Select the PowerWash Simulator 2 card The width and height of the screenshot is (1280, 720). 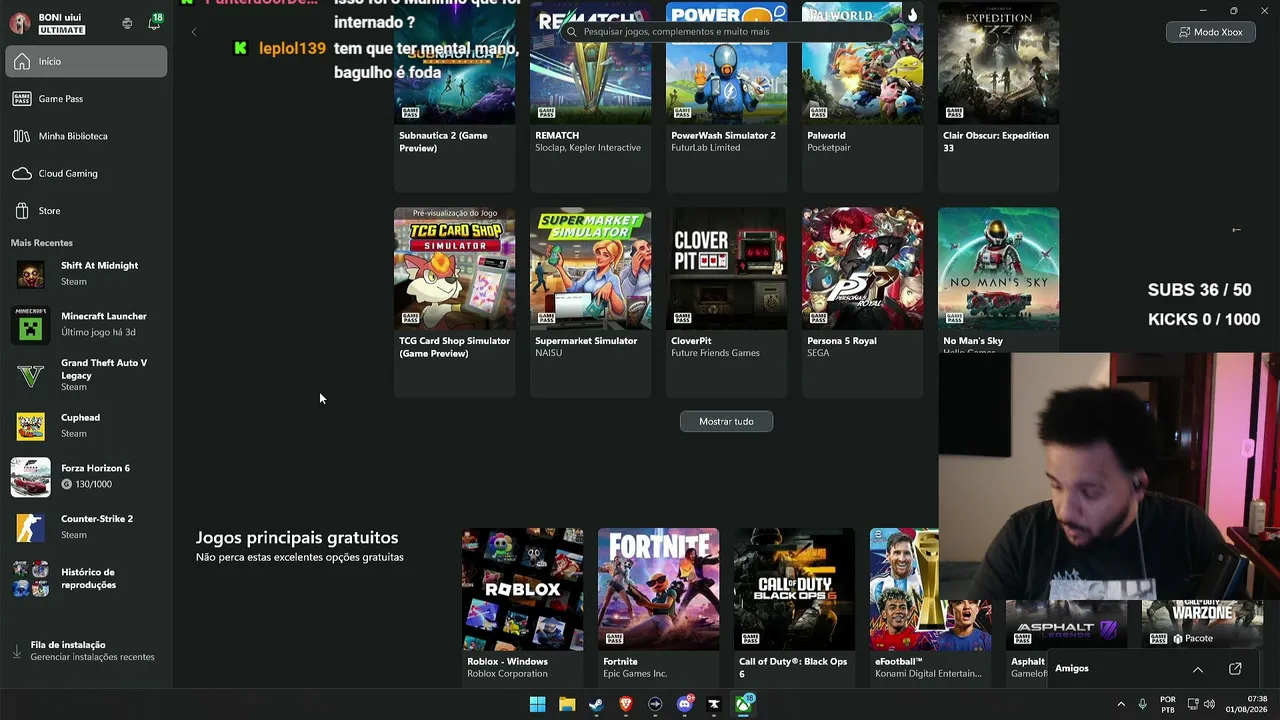click(726, 97)
